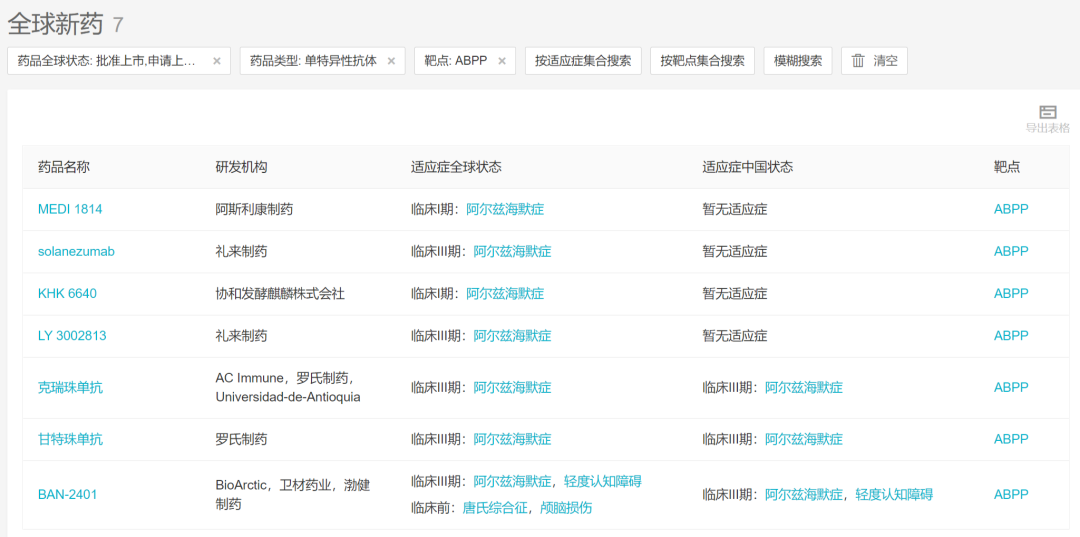Screen dimensions: 1080x537
Task: Click ABPP target in BAN-2401 row
Action: [1011, 494]
